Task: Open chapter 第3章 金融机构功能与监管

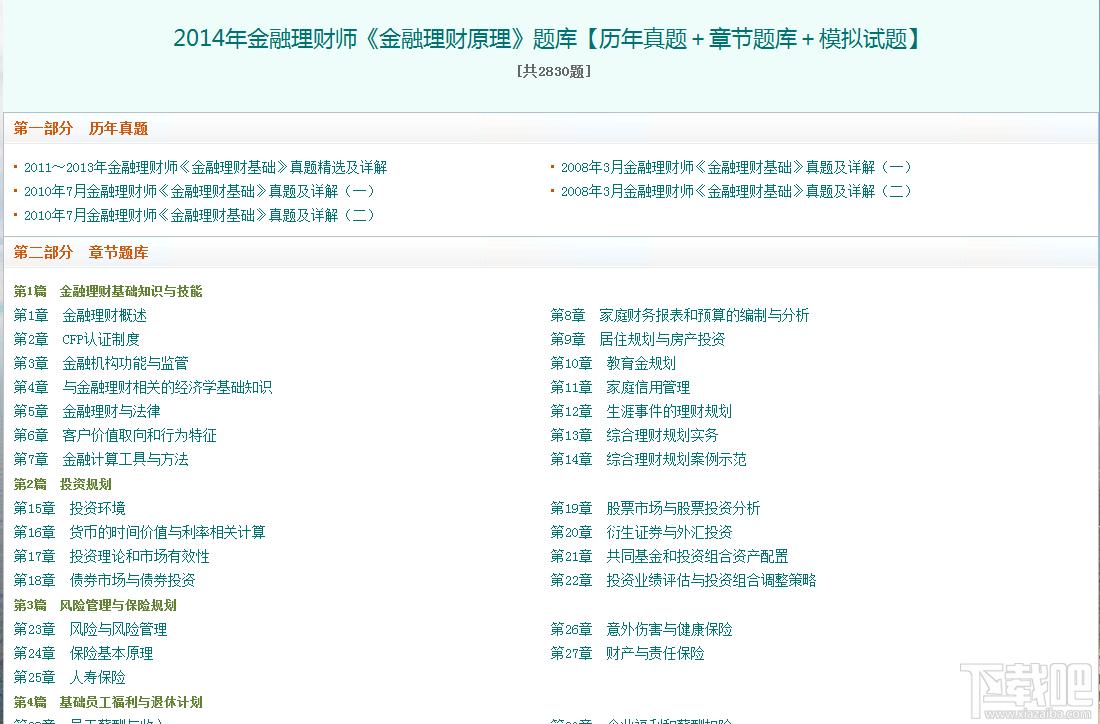Action: click(101, 363)
